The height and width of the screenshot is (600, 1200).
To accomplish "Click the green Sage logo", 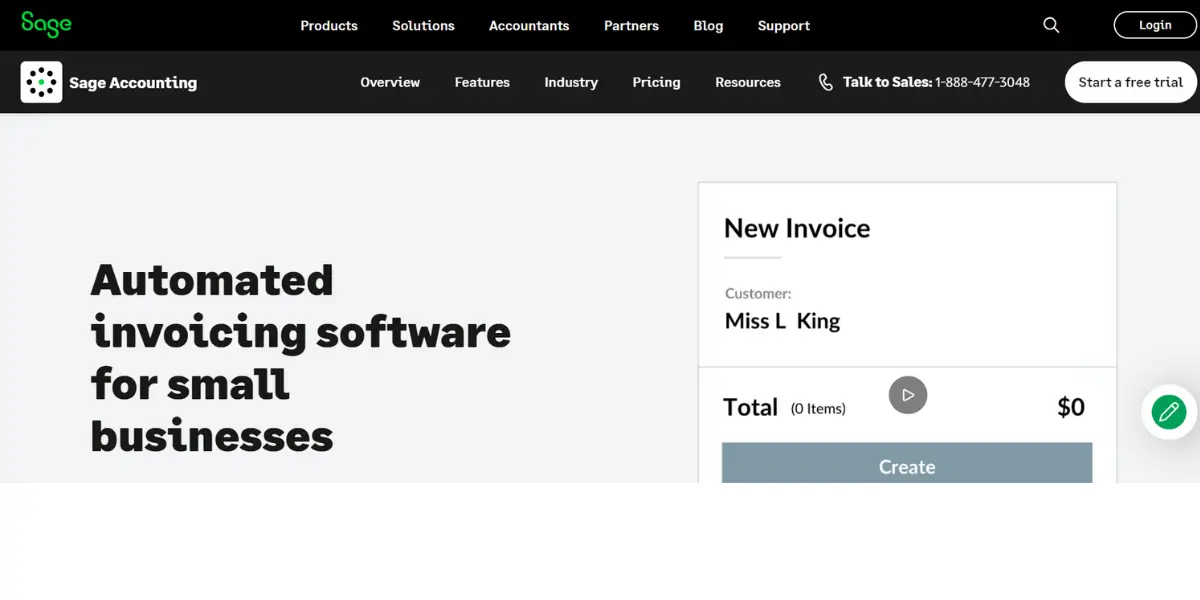I will click(46, 24).
